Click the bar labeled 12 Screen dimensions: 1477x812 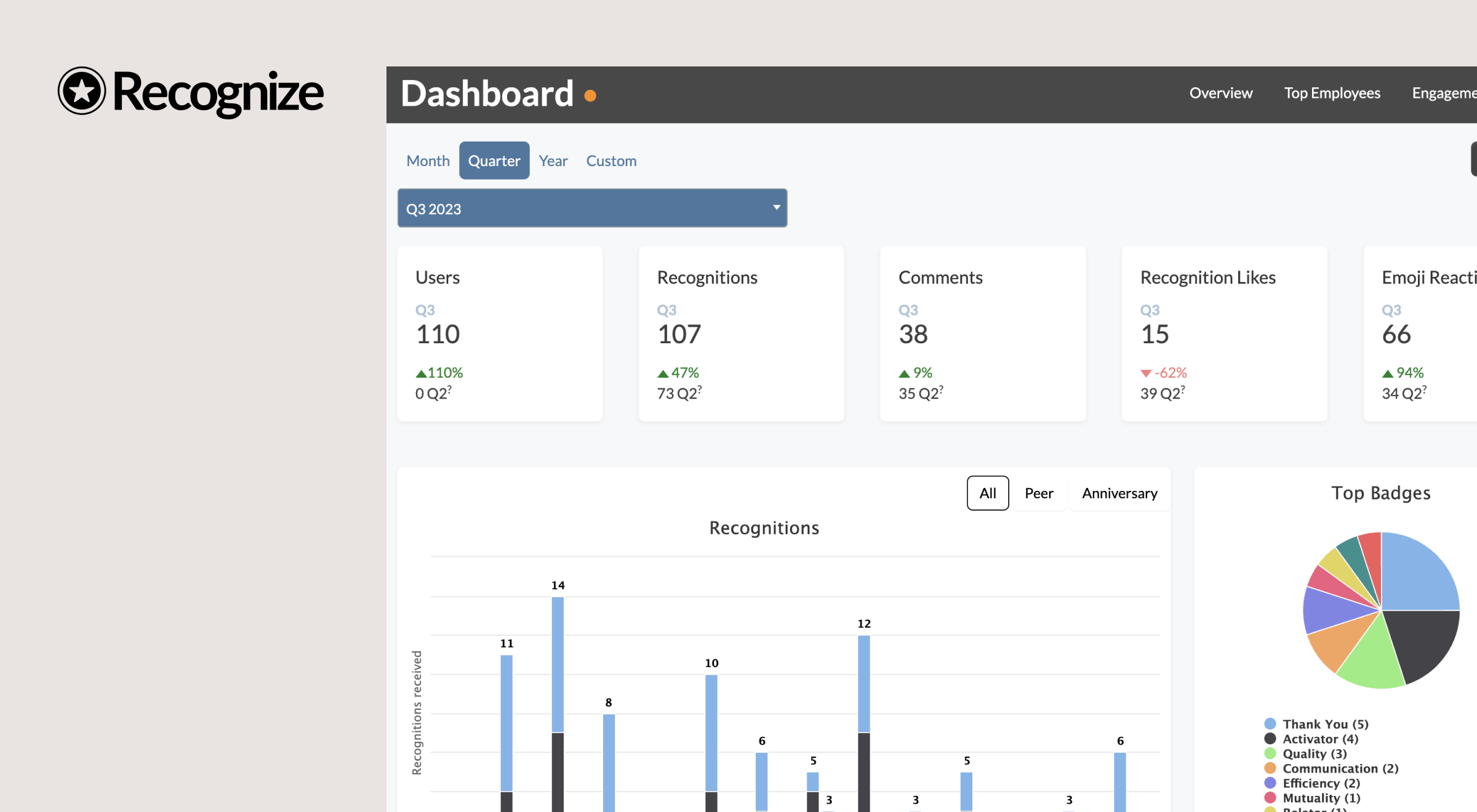click(x=864, y=723)
